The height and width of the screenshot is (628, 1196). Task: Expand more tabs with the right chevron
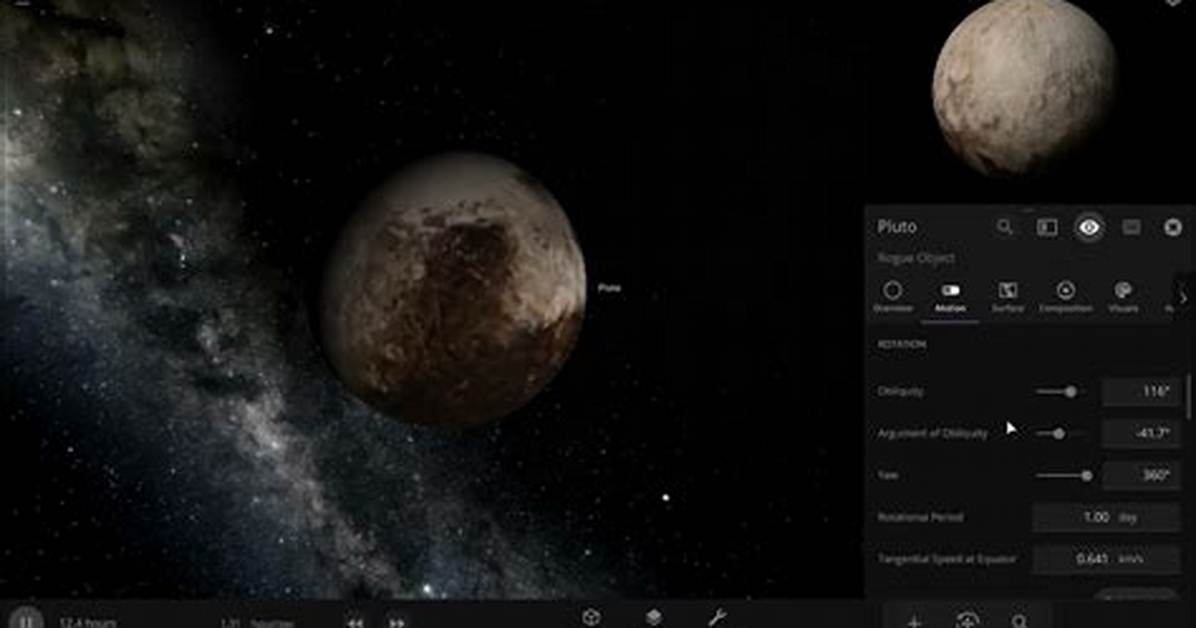pyautogui.click(x=1183, y=298)
